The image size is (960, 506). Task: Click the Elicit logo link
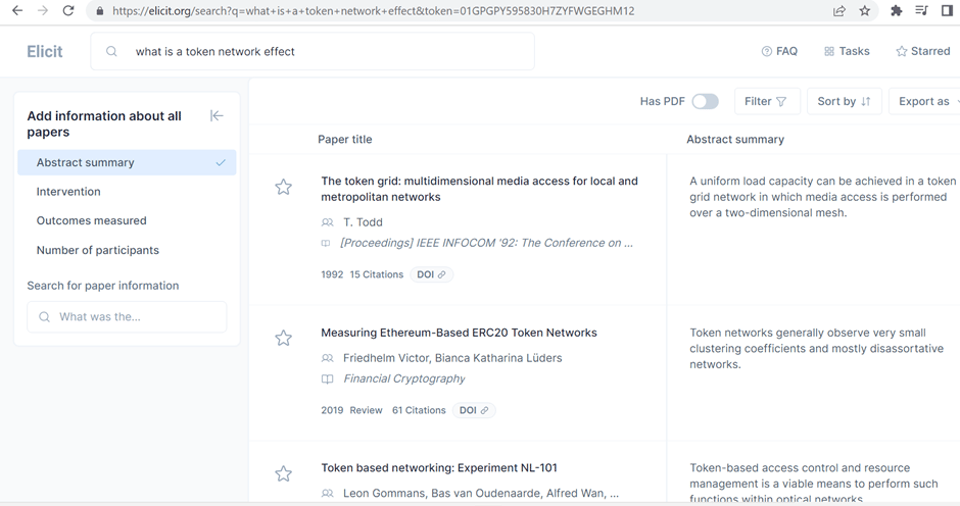[x=45, y=52]
